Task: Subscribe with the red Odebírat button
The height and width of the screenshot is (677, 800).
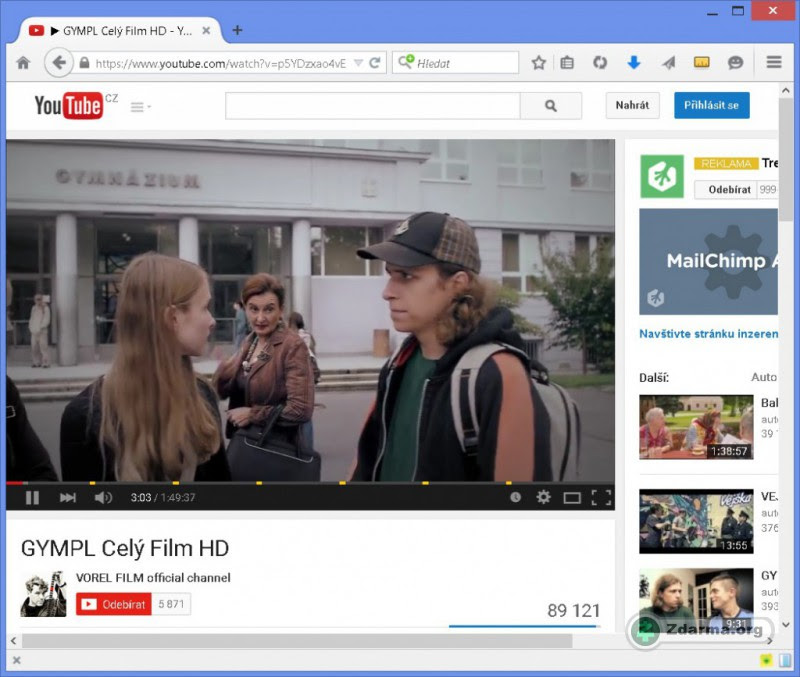Action: [x=113, y=604]
